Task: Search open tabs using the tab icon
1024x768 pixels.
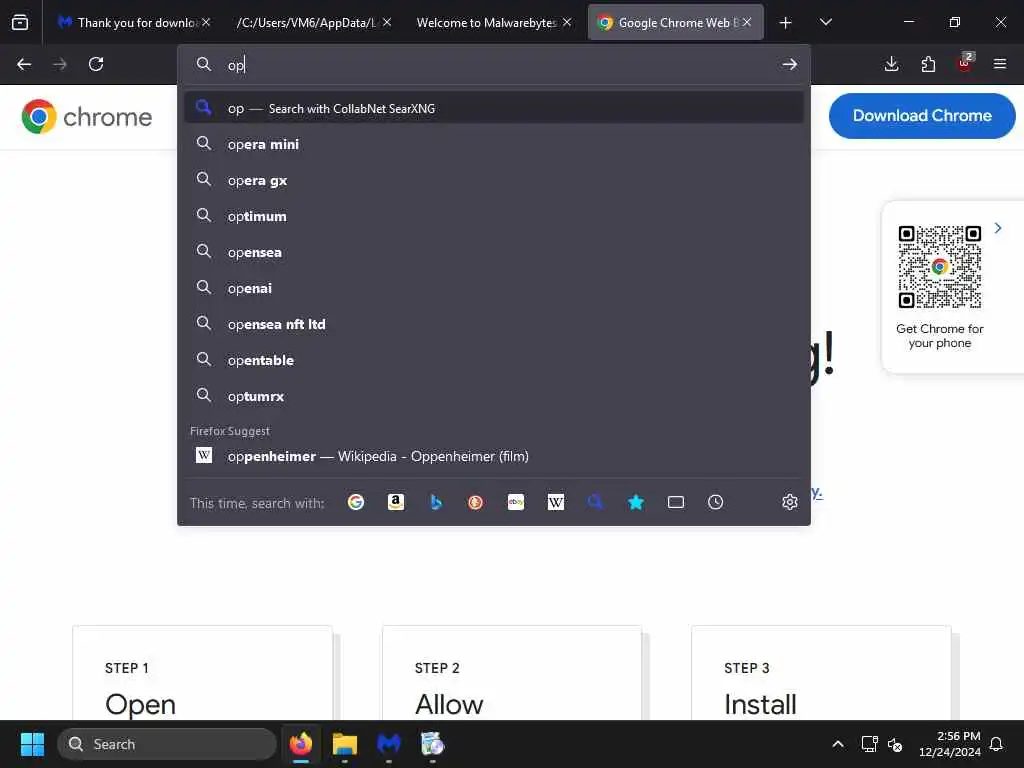Action: tap(676, 502)
